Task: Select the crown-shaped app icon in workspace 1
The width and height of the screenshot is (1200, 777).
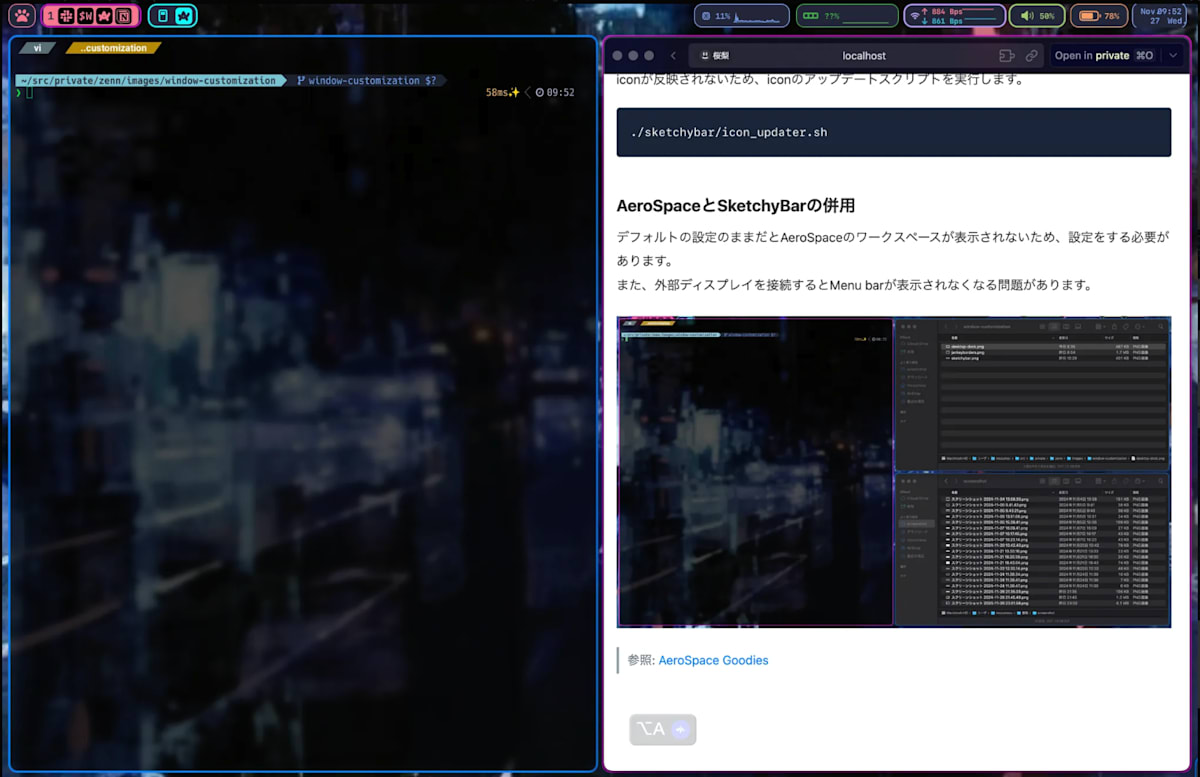Action: point(104,16)
